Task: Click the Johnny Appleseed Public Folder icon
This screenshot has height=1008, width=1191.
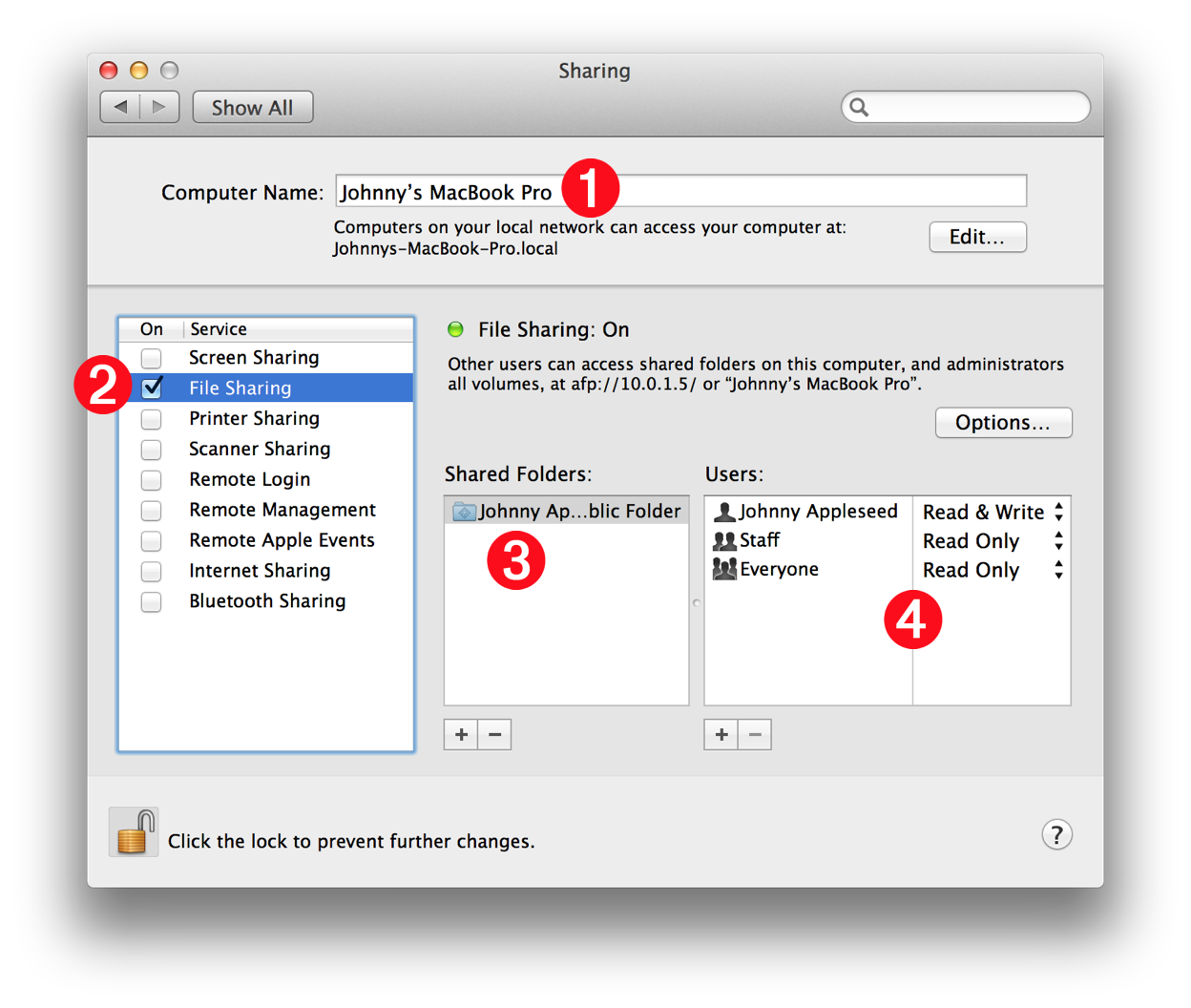Action: (x=464, y=512)
